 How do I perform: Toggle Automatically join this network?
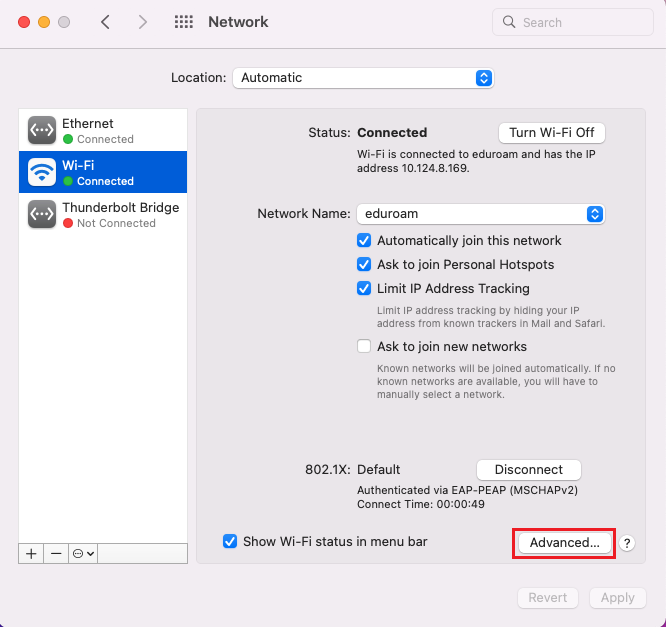pyautogui.click(x=364, y=240)
